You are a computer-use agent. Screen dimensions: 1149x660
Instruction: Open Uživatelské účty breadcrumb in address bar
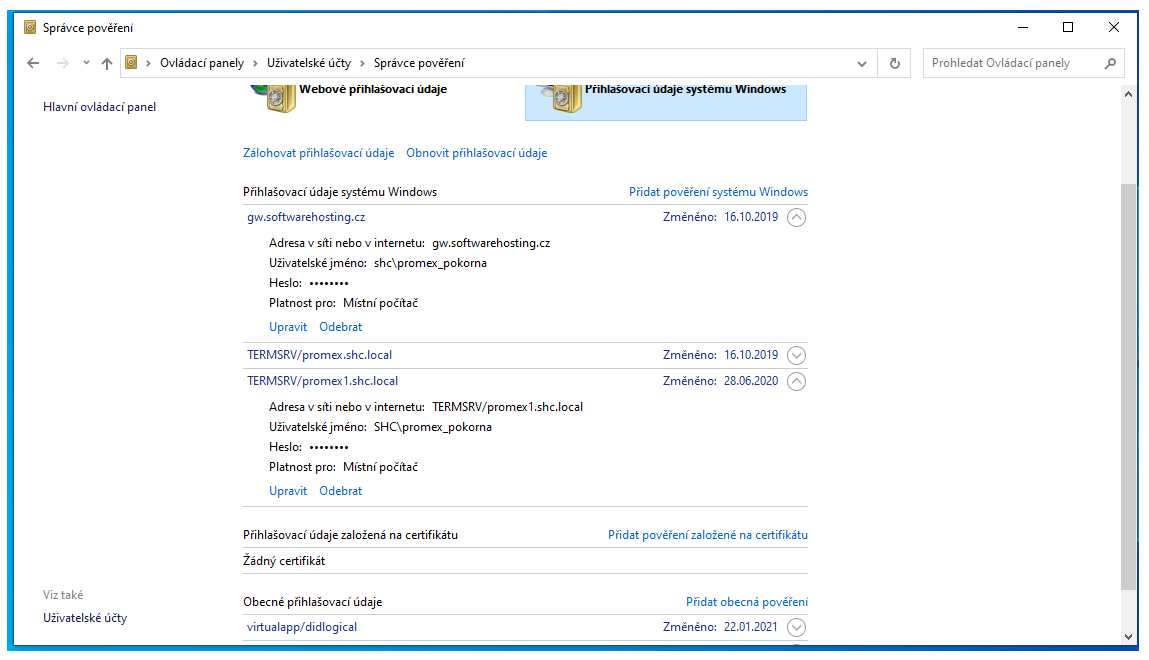pos(308,63)
